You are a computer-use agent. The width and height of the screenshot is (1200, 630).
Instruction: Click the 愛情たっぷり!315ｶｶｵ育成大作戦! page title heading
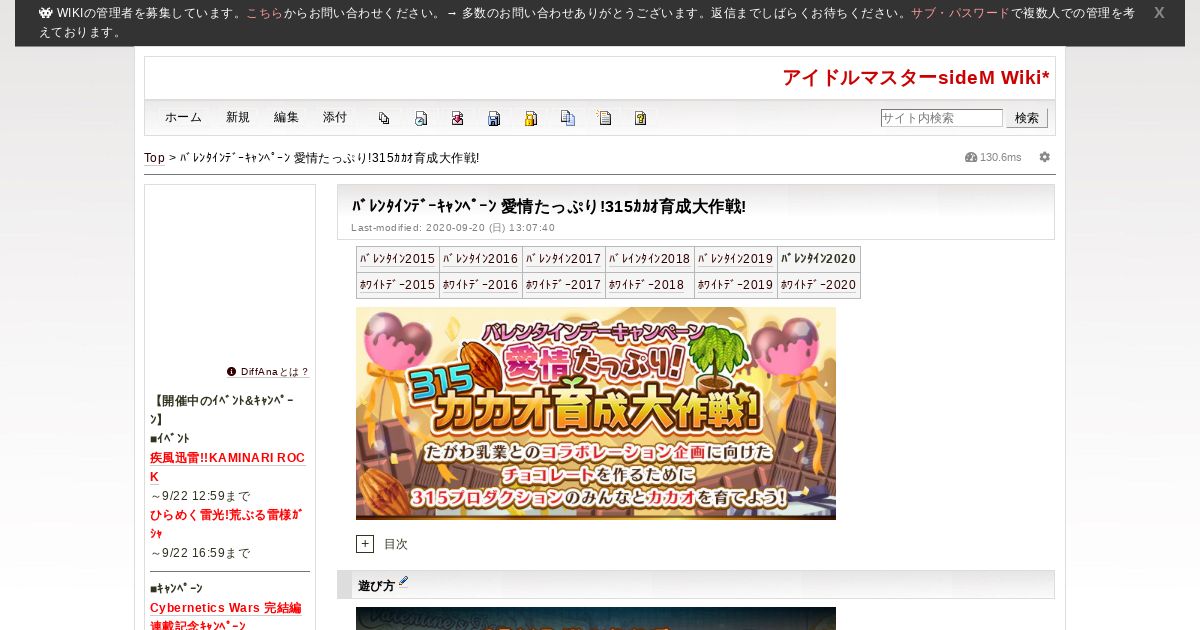[x=549, y=207]
